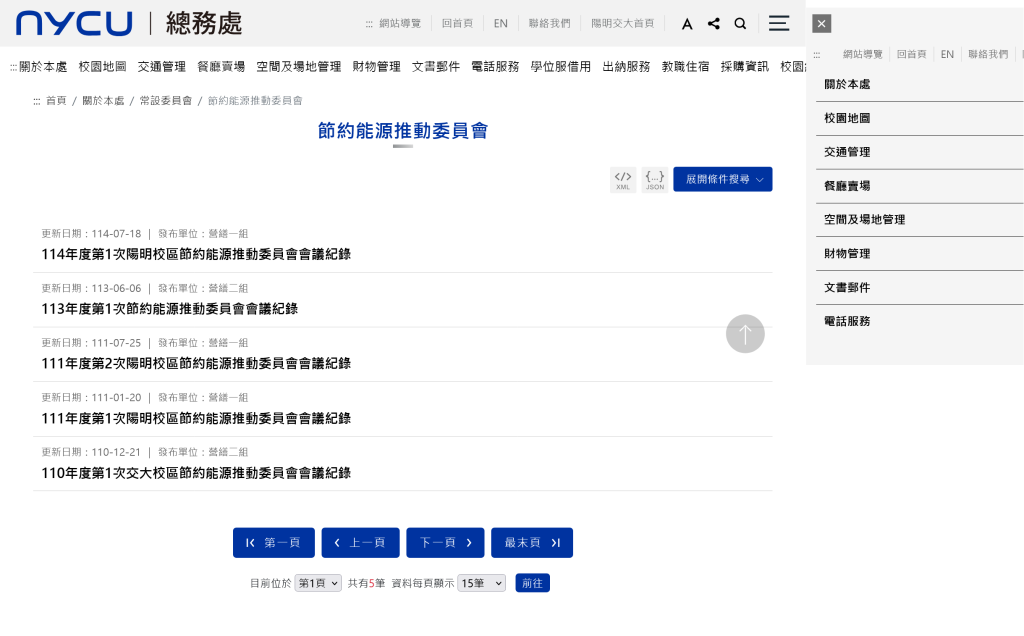Click the search magnifier icon

[x=740, y=24]
